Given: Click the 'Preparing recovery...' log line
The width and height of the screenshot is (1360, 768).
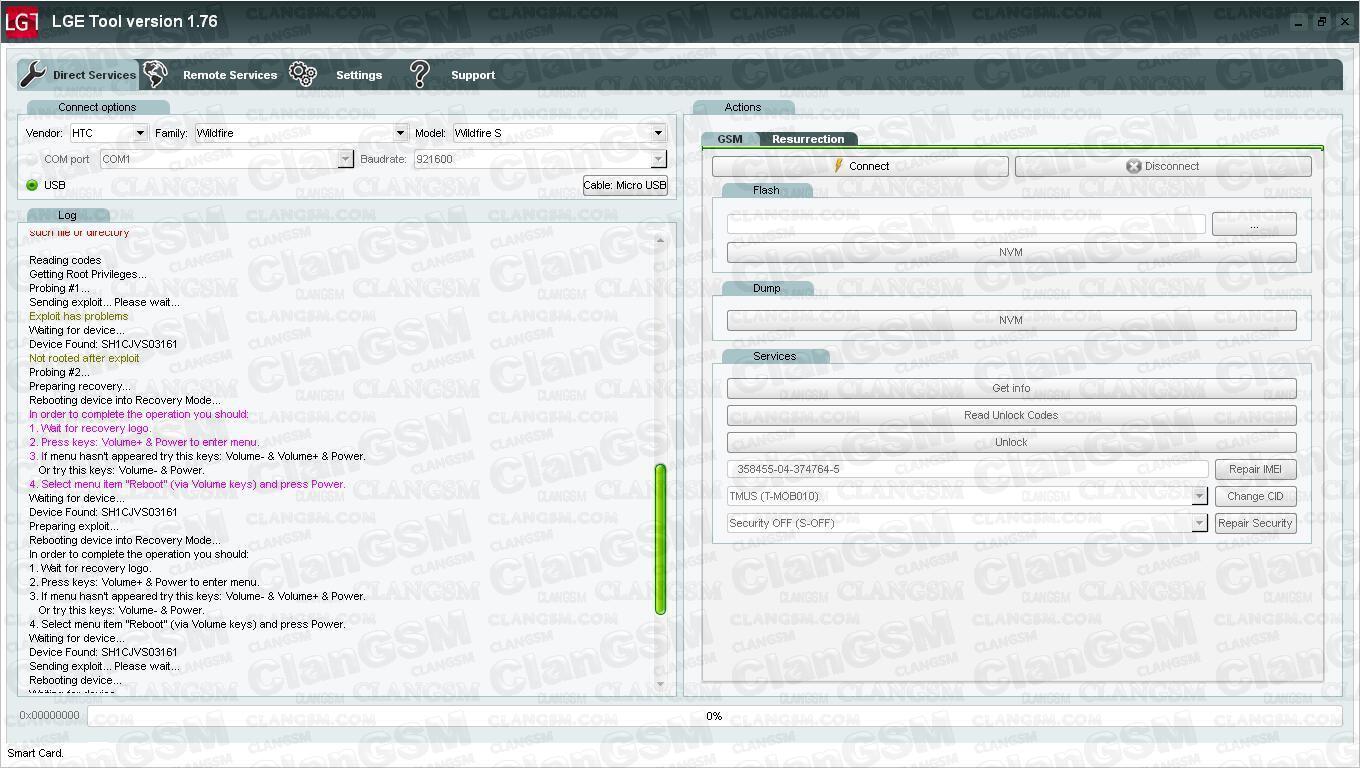Looking at the screenshot, I should [79, 386].
